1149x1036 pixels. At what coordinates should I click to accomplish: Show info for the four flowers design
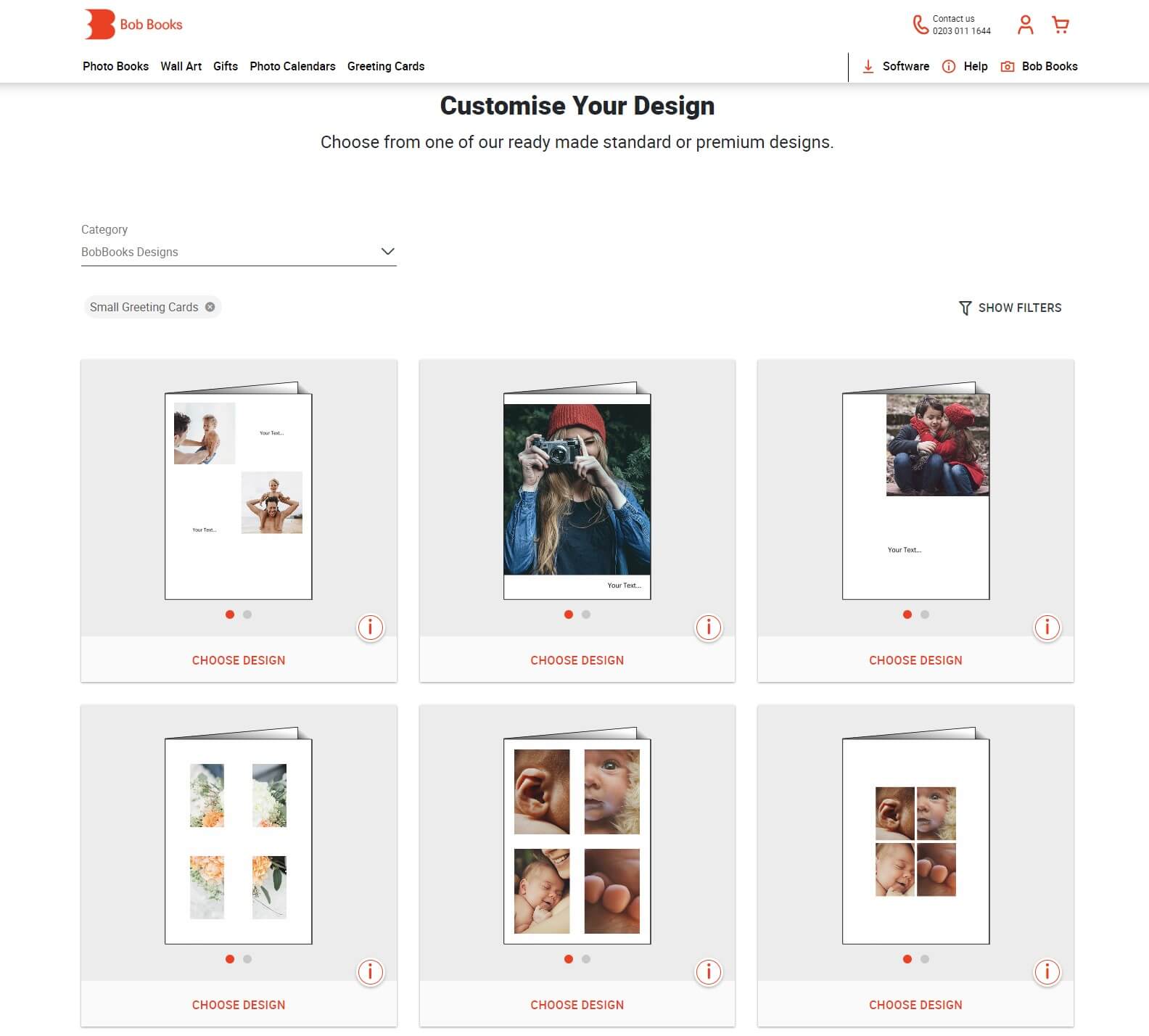[x=370, y=971]
